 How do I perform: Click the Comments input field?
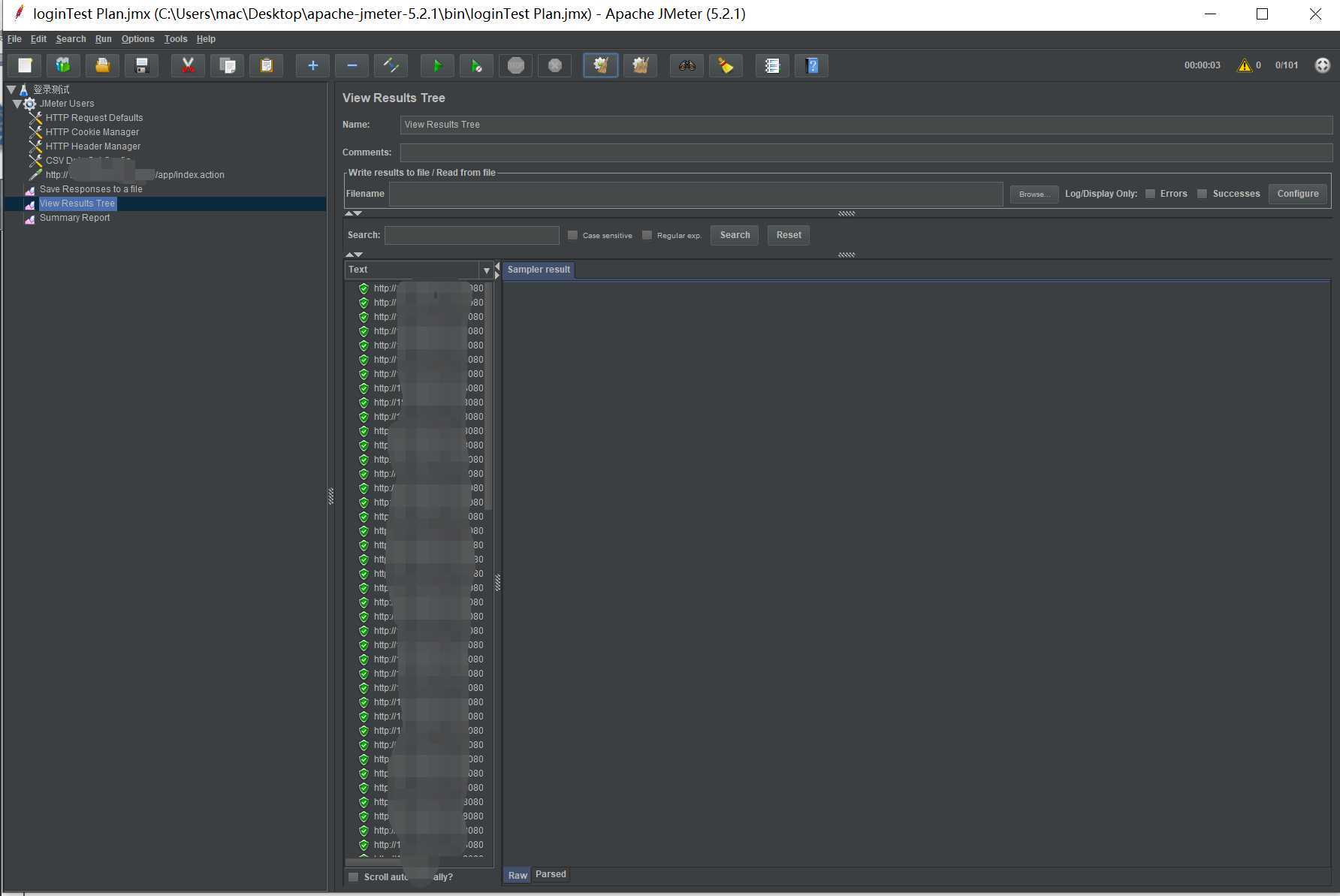(x=866, y=152)
